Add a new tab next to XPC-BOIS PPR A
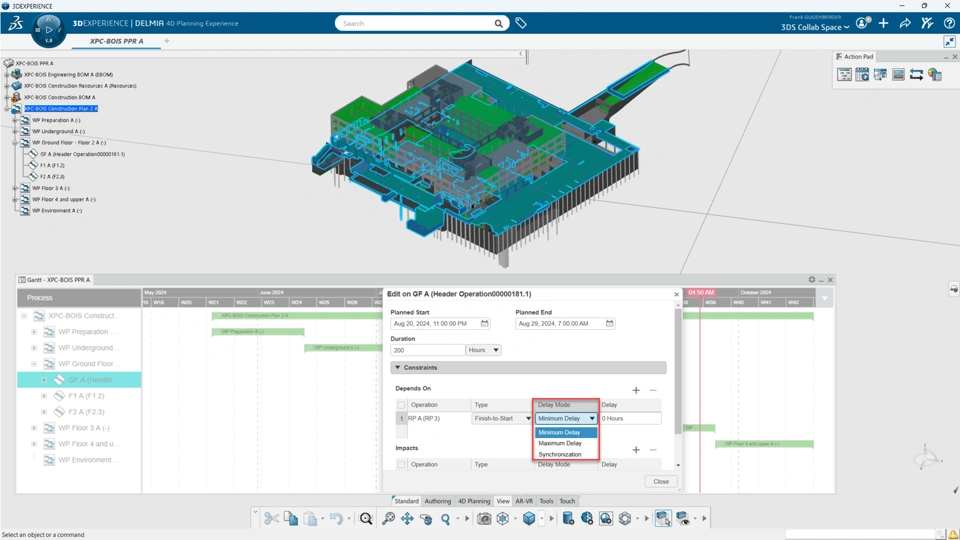 pyautogui.click(x=167, y=41)
